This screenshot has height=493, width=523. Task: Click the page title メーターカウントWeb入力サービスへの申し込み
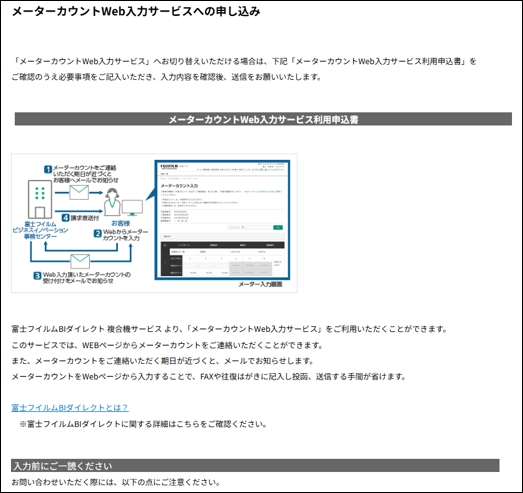pyautogui.click(x=136, y=11)
